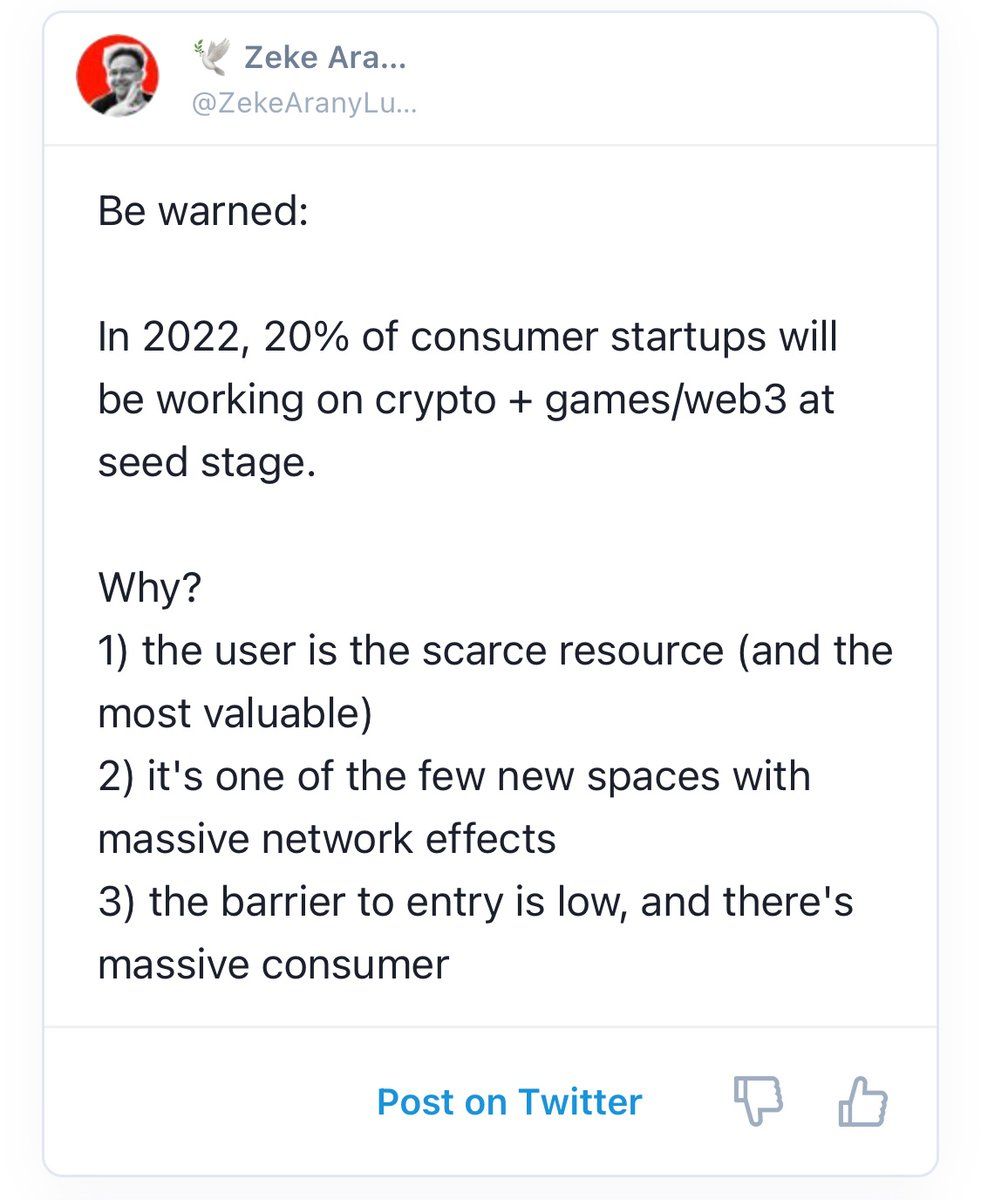The width and height of the screenshot is (981, 1200).
Task: Click the line starting "In 2022, 20%"
Action: point(466,338)
